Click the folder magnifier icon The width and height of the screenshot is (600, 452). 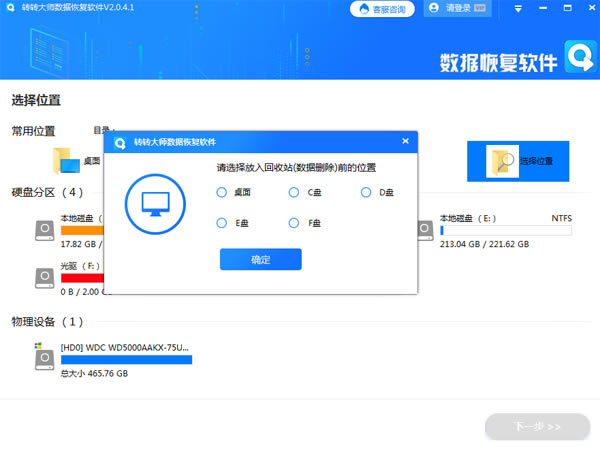502,161
